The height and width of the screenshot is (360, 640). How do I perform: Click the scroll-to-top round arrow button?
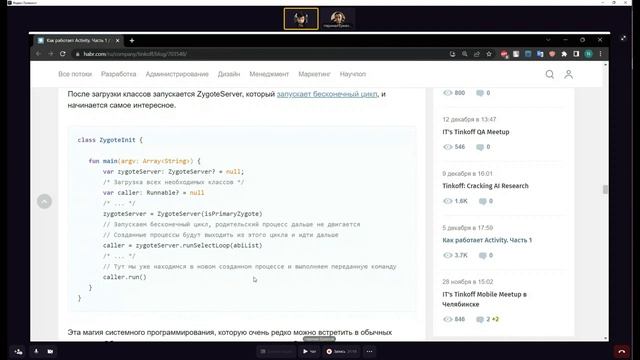coord(44,201)
